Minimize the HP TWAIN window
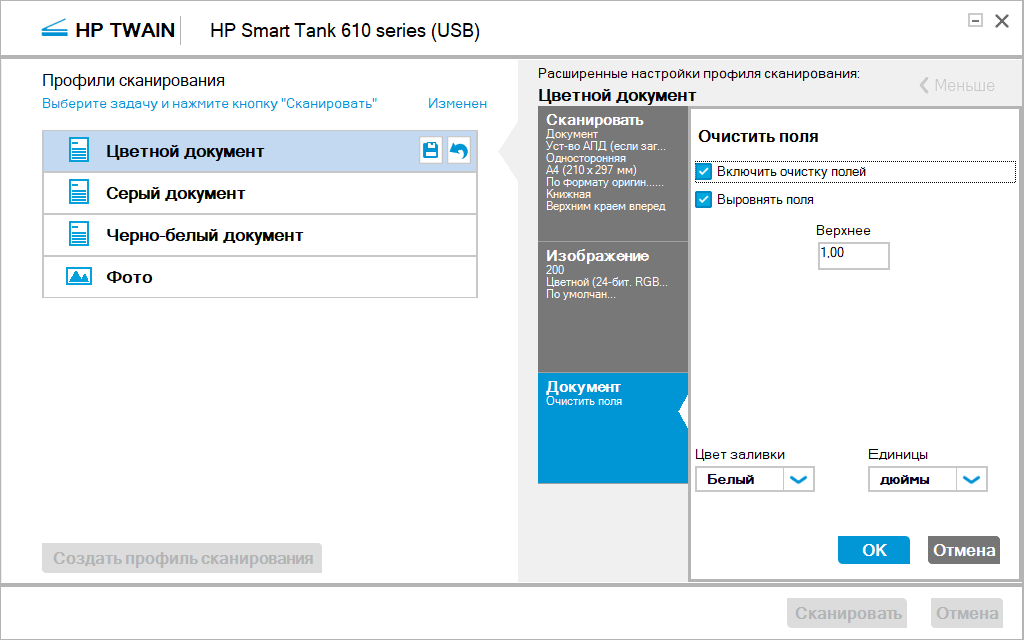 coord(975,21)
